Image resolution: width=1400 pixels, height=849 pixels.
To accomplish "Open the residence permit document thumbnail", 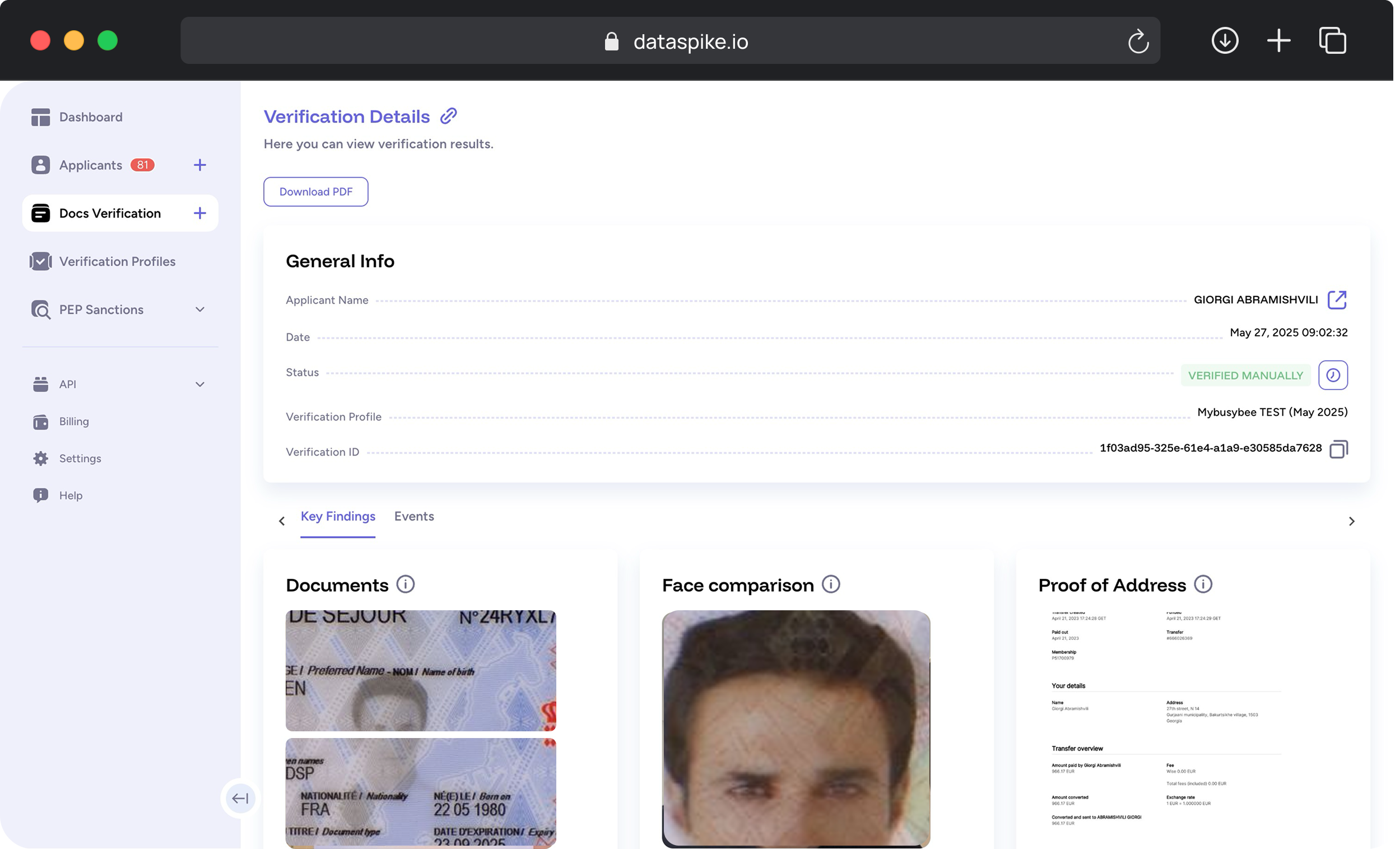I will tap(421, 671).
